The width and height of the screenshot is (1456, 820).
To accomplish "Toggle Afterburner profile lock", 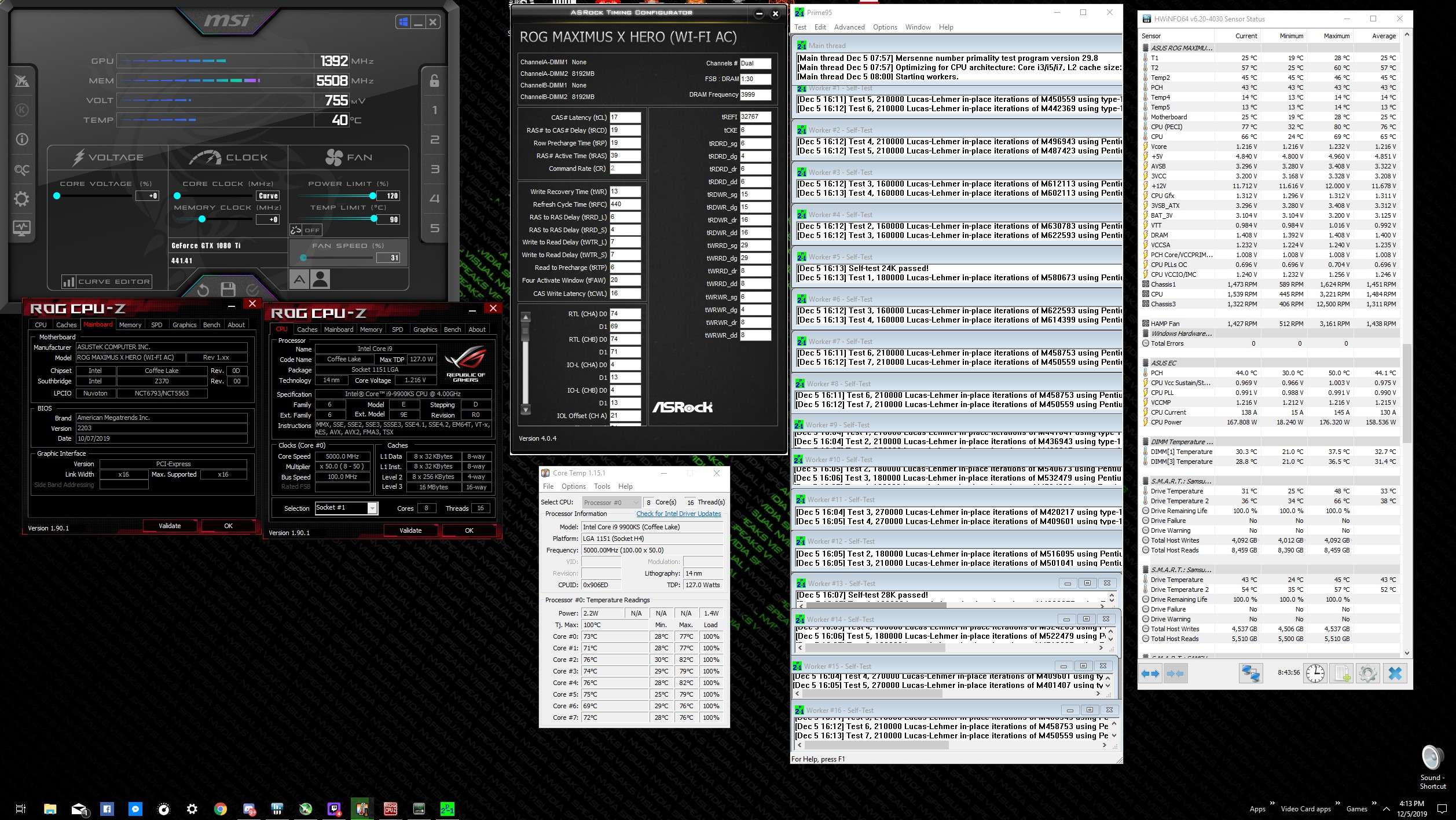I will pyautogui.click(x=434, y=80).
